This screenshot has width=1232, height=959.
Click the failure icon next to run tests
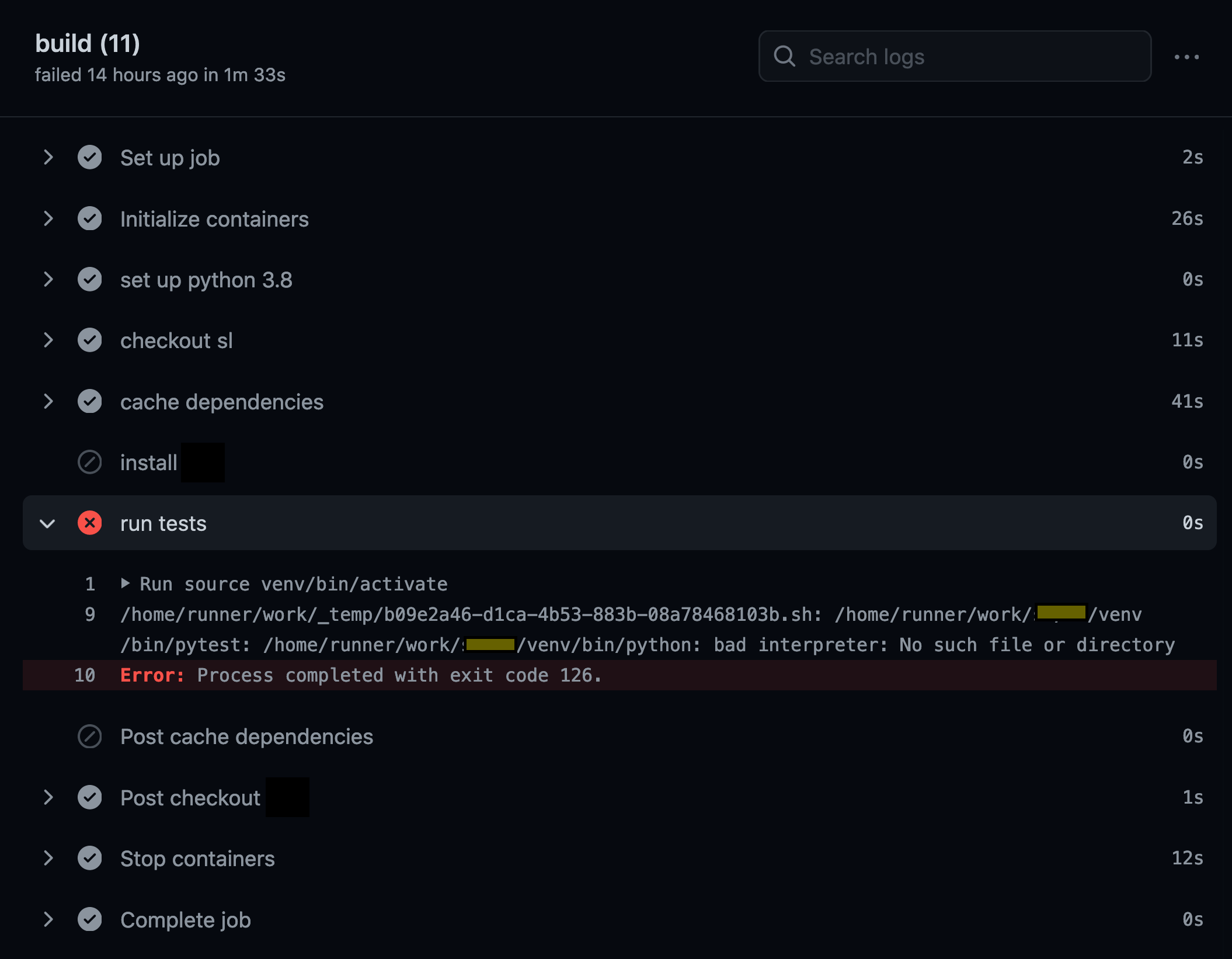[90, 523]
